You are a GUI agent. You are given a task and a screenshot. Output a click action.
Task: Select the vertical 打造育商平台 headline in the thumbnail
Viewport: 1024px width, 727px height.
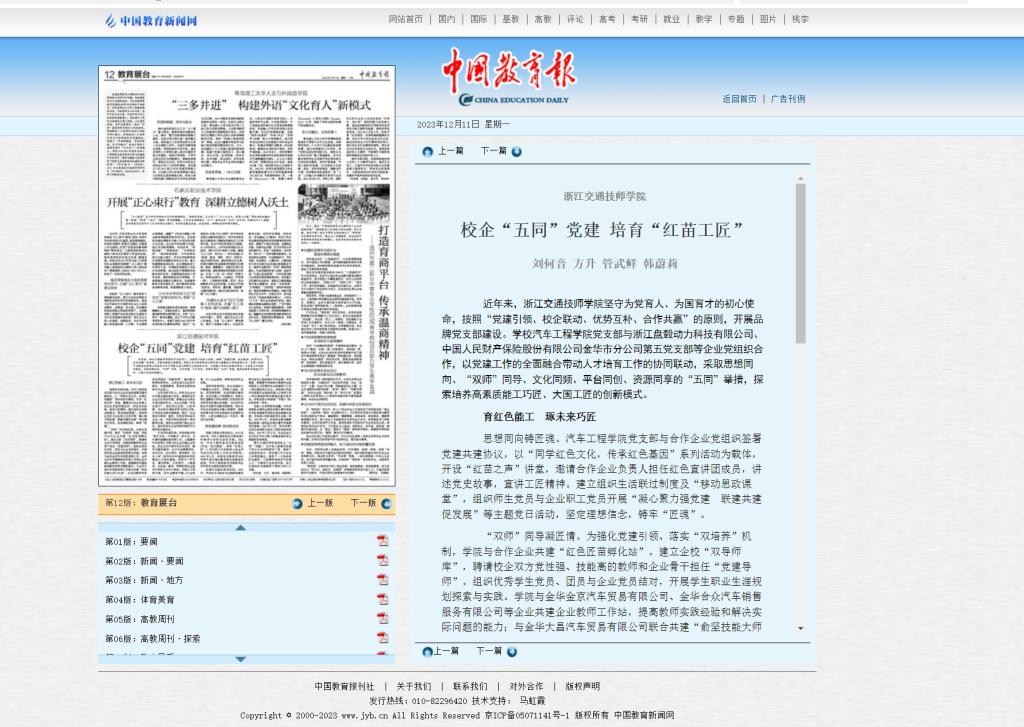point(383,291)
